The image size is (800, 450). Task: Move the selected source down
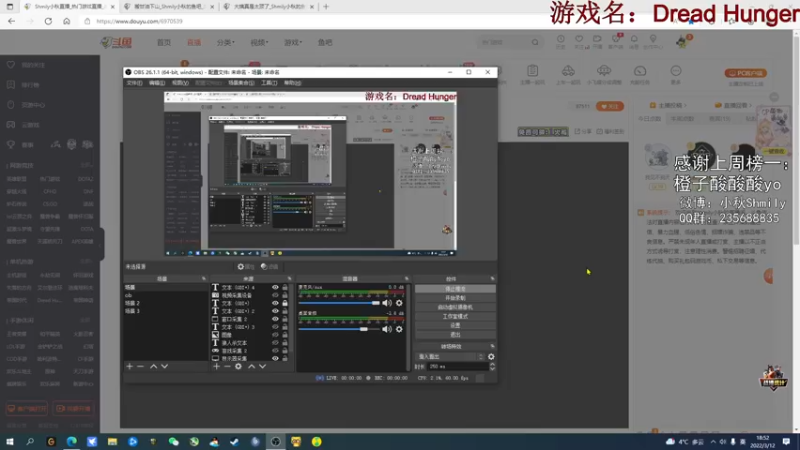click(262, 366)
